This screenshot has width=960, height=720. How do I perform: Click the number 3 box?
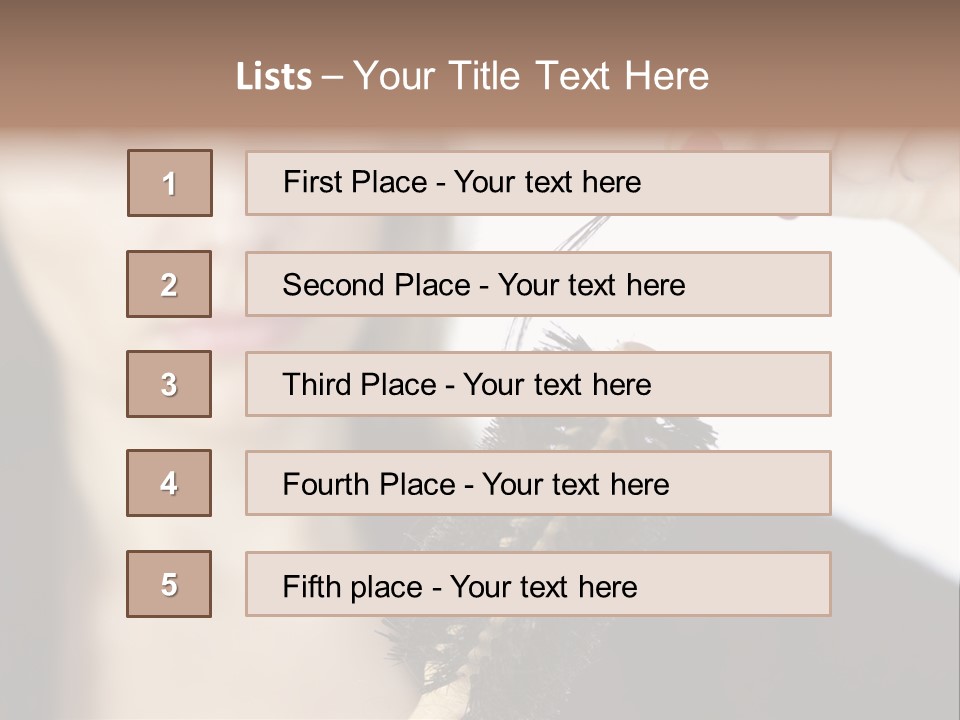[170, 384]
